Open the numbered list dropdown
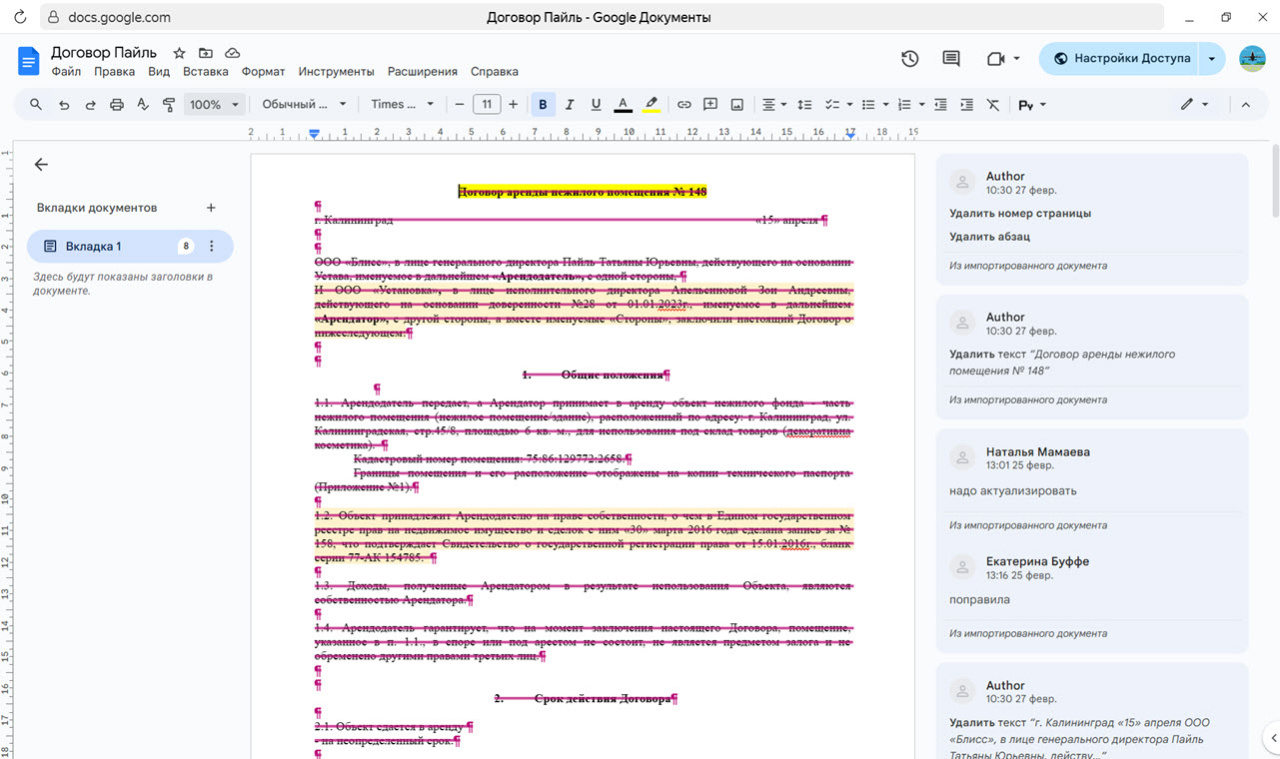 point(910,104)
